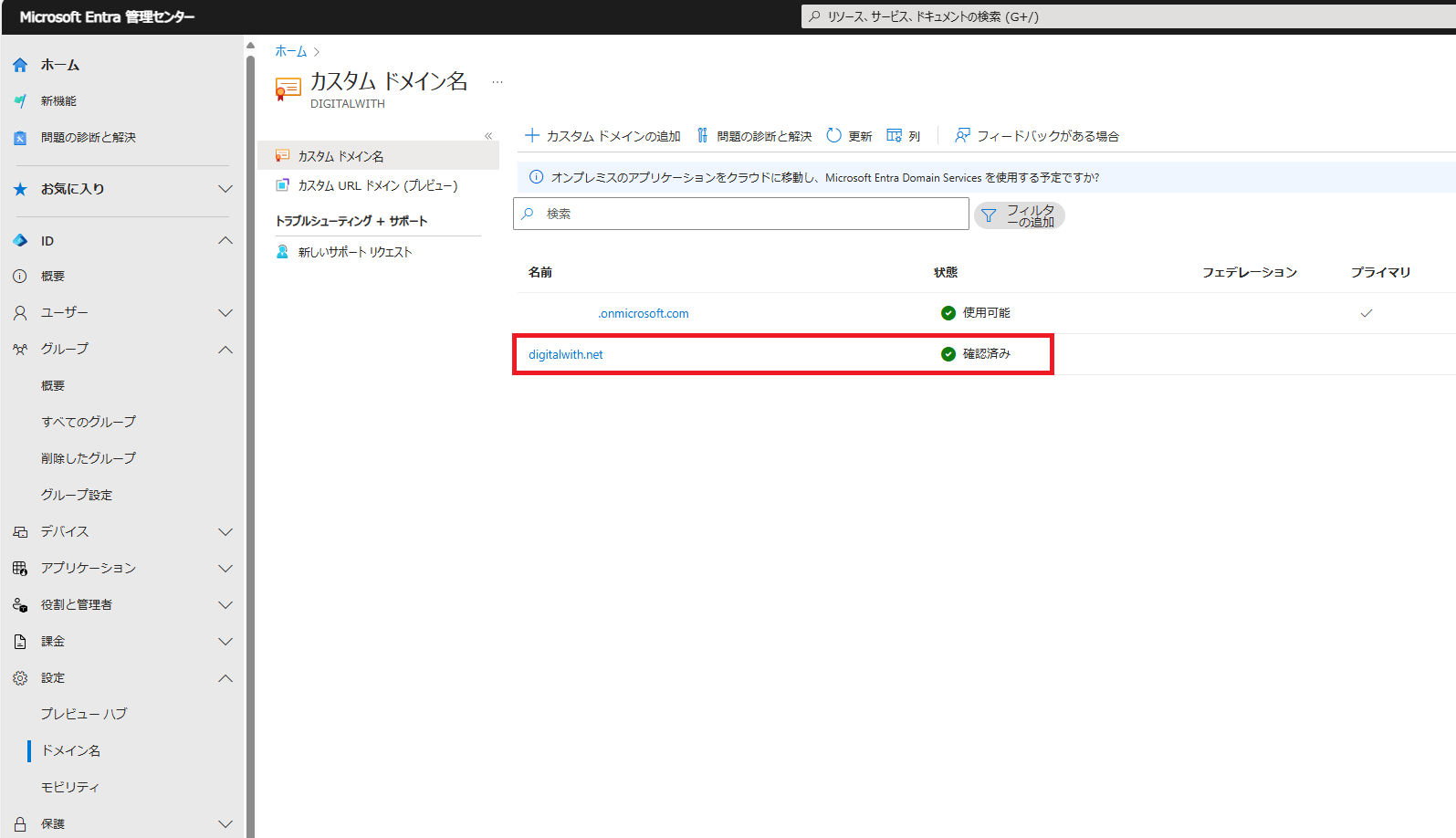
Task: Expand the 保護 section chevron
Action: point(225,824)
